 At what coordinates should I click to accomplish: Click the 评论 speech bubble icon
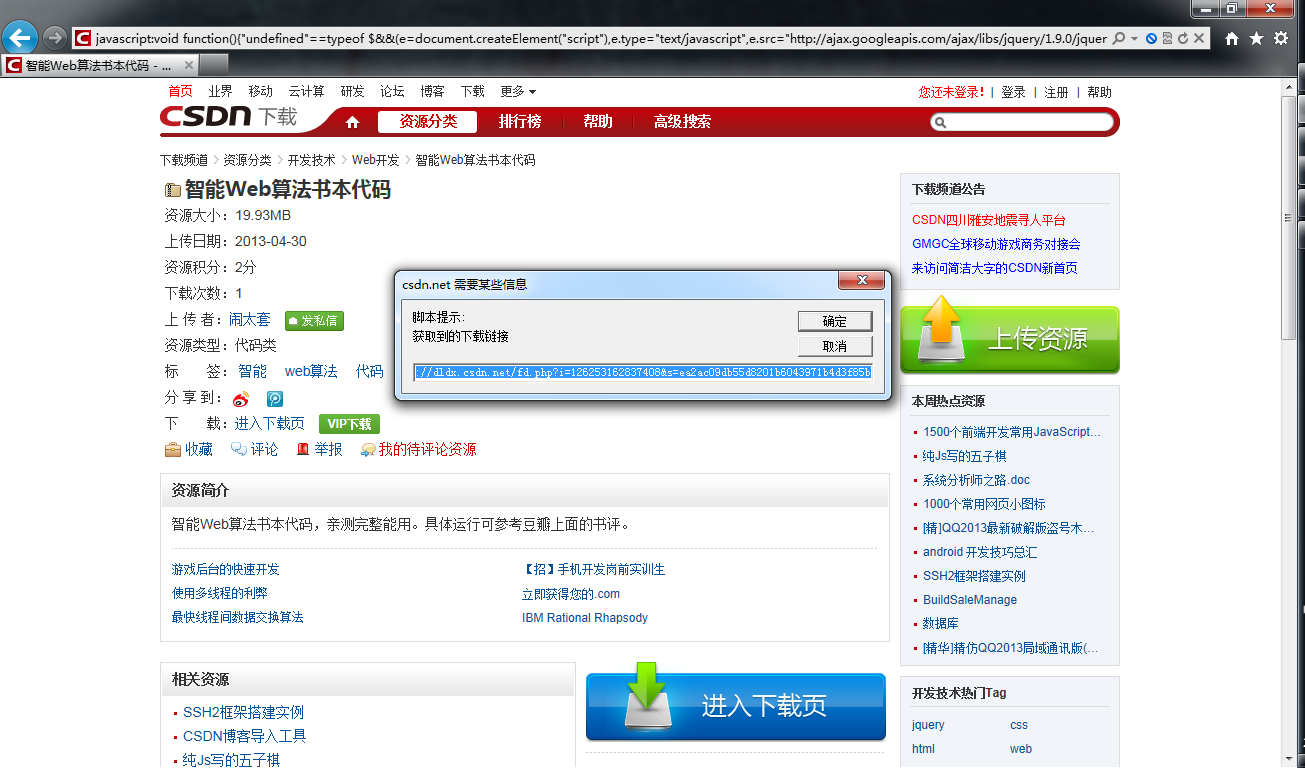tap(239, 450)
